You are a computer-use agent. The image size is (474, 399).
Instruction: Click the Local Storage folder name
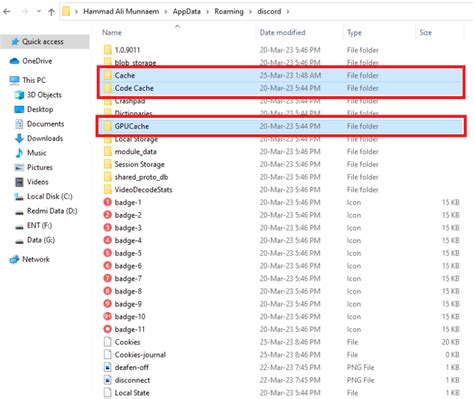(x=136, y=139)
